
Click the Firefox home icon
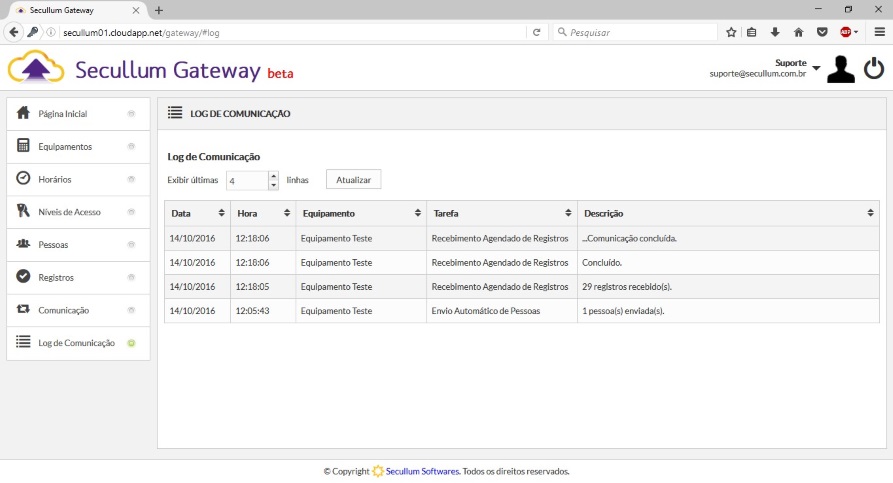pos(798,32)
